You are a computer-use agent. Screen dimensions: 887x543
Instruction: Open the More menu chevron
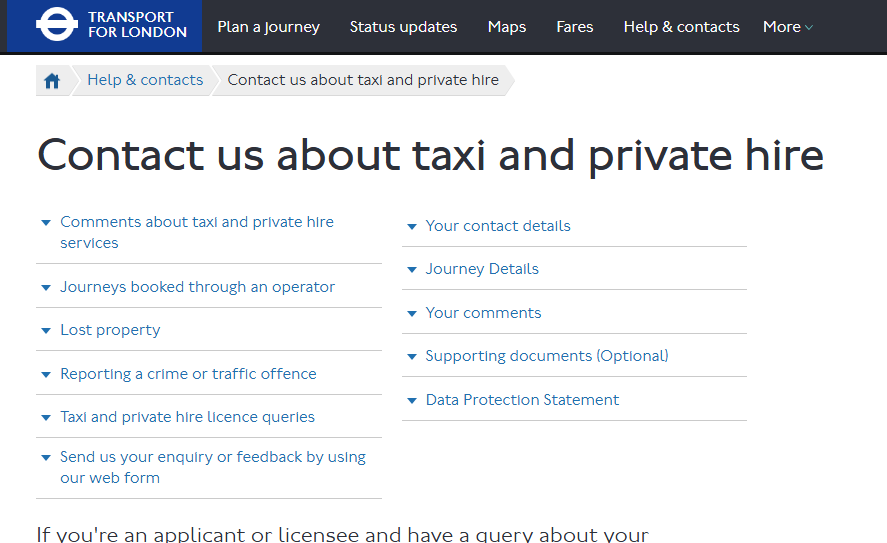809,27
